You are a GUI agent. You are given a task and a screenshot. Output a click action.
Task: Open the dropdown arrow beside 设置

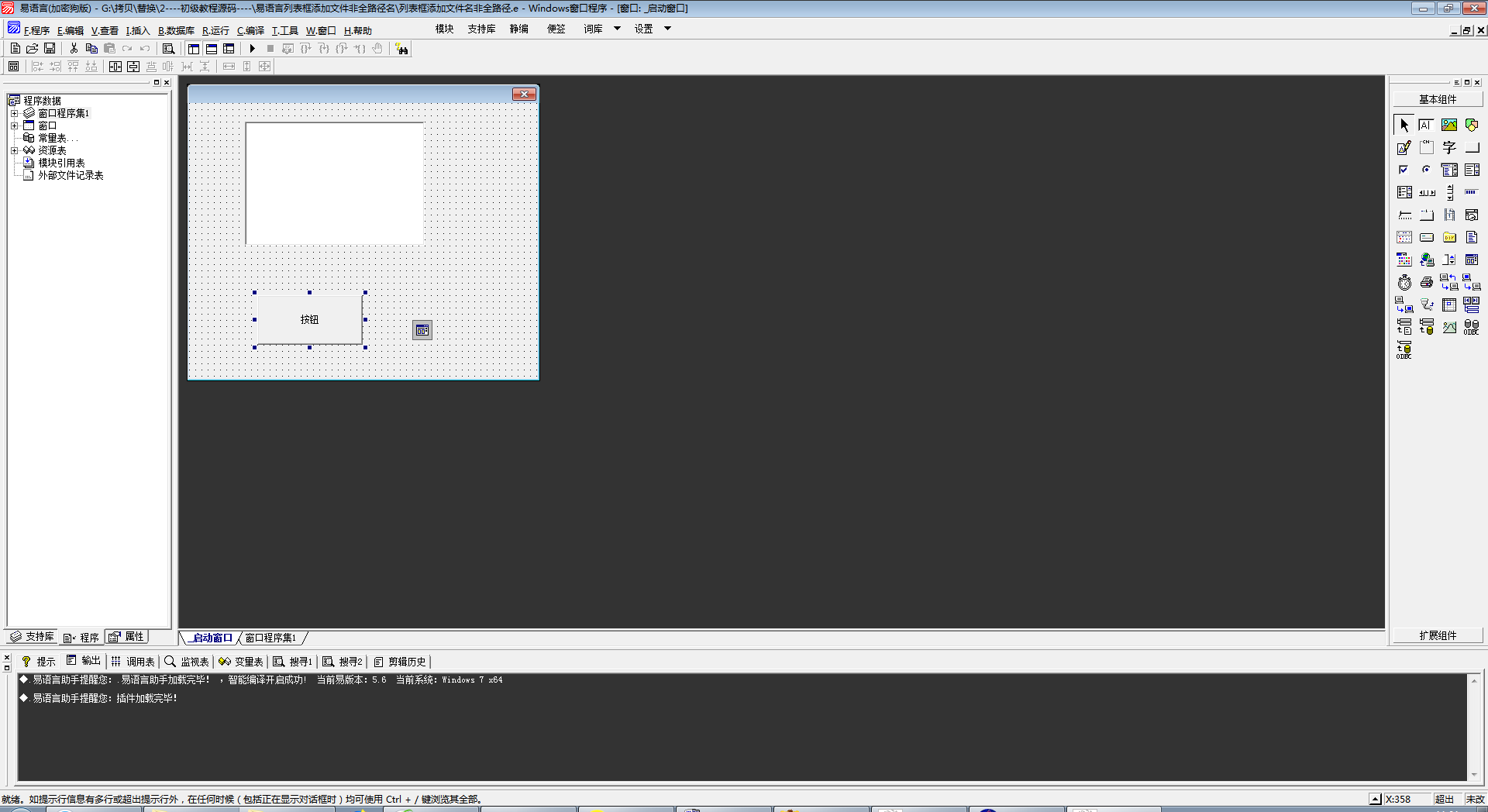tap(667, 29)
